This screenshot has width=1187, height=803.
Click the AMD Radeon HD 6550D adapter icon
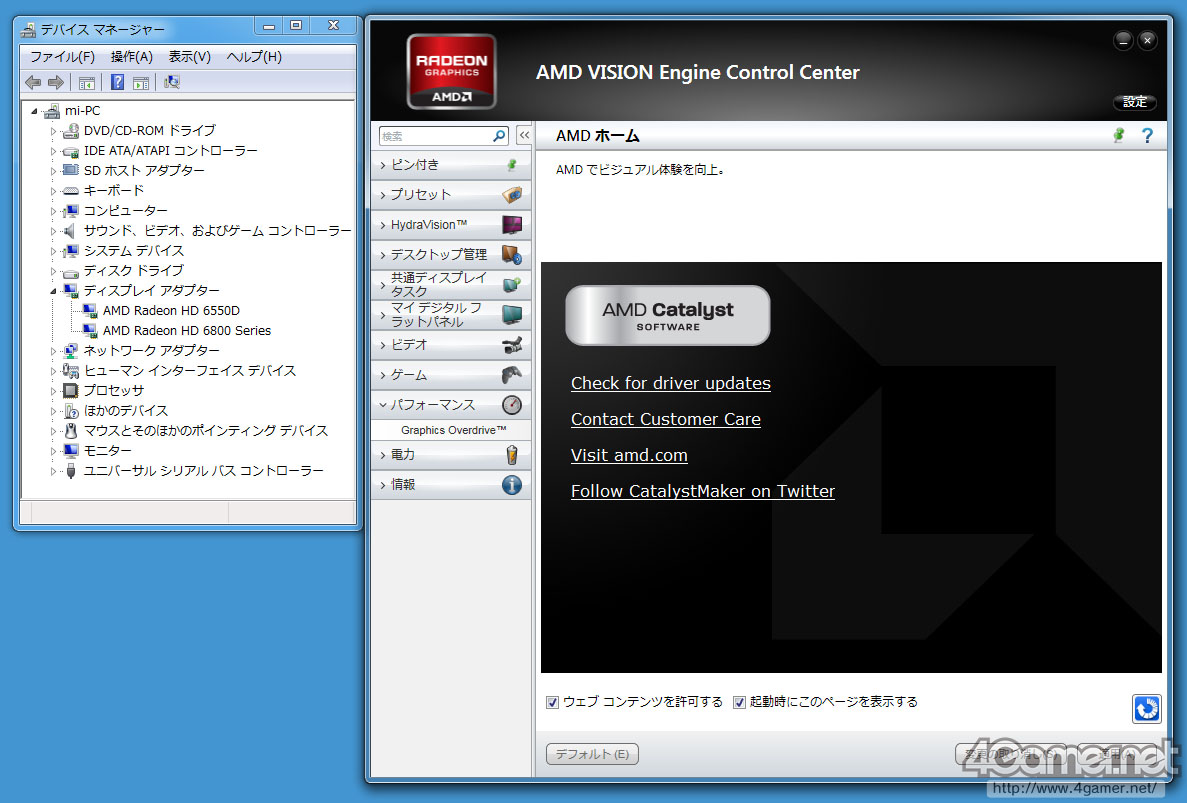pos(90,311)
